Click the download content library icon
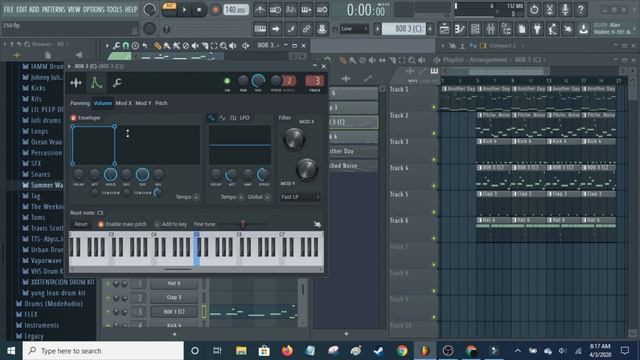This screenshot has height=360, width=640. click(584, 29)
